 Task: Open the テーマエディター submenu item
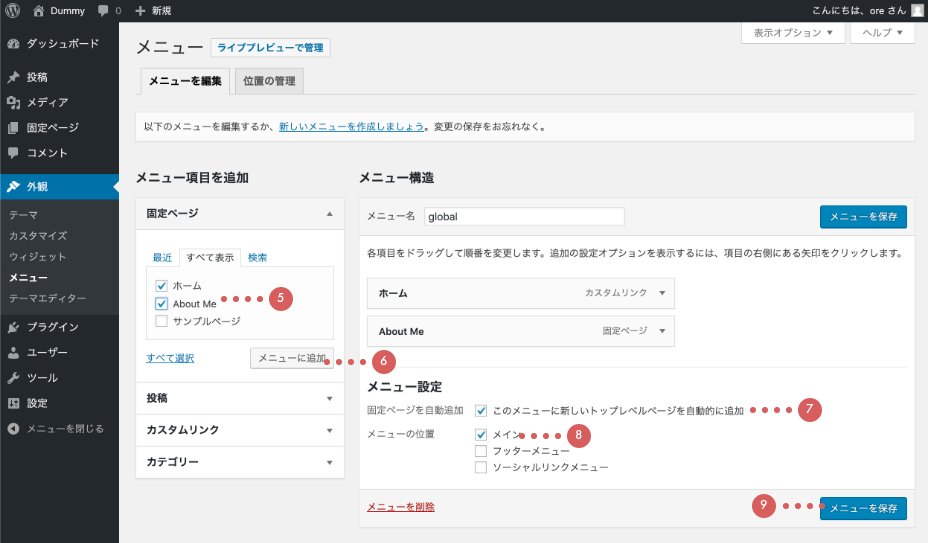click(x=47, y=298)
